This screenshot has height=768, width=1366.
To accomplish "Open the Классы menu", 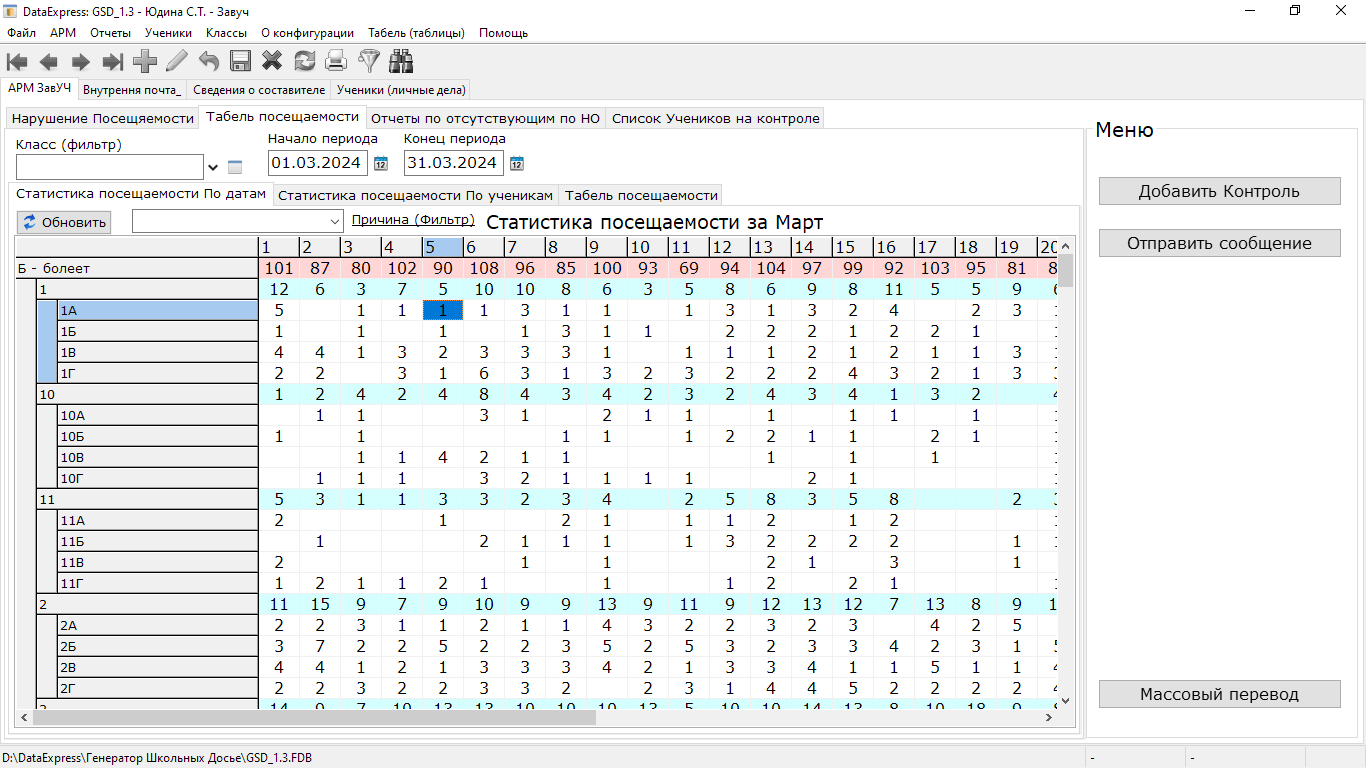I will 226,33.
